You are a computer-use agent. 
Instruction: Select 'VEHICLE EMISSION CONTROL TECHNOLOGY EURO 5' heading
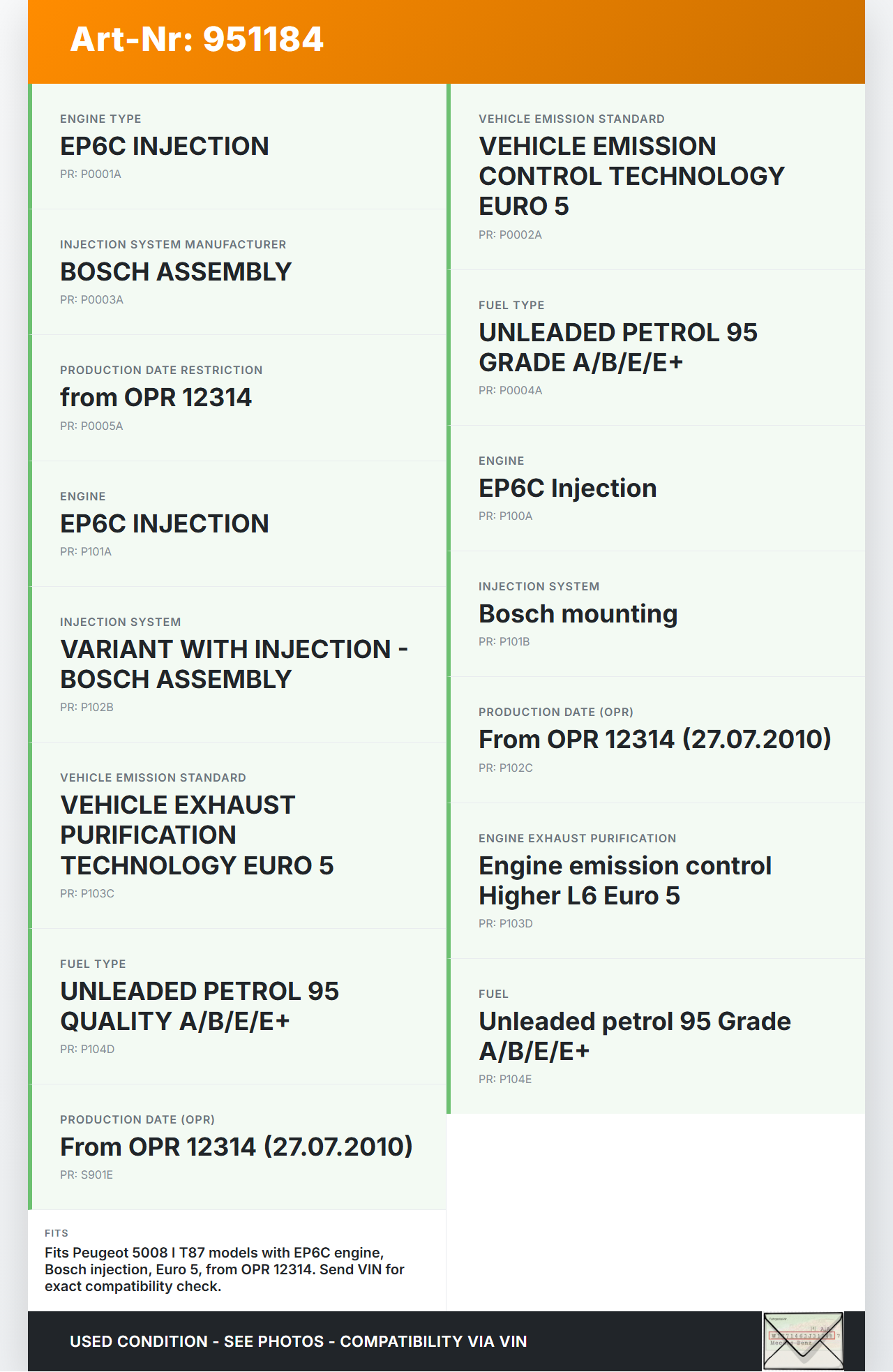[631, 177]
